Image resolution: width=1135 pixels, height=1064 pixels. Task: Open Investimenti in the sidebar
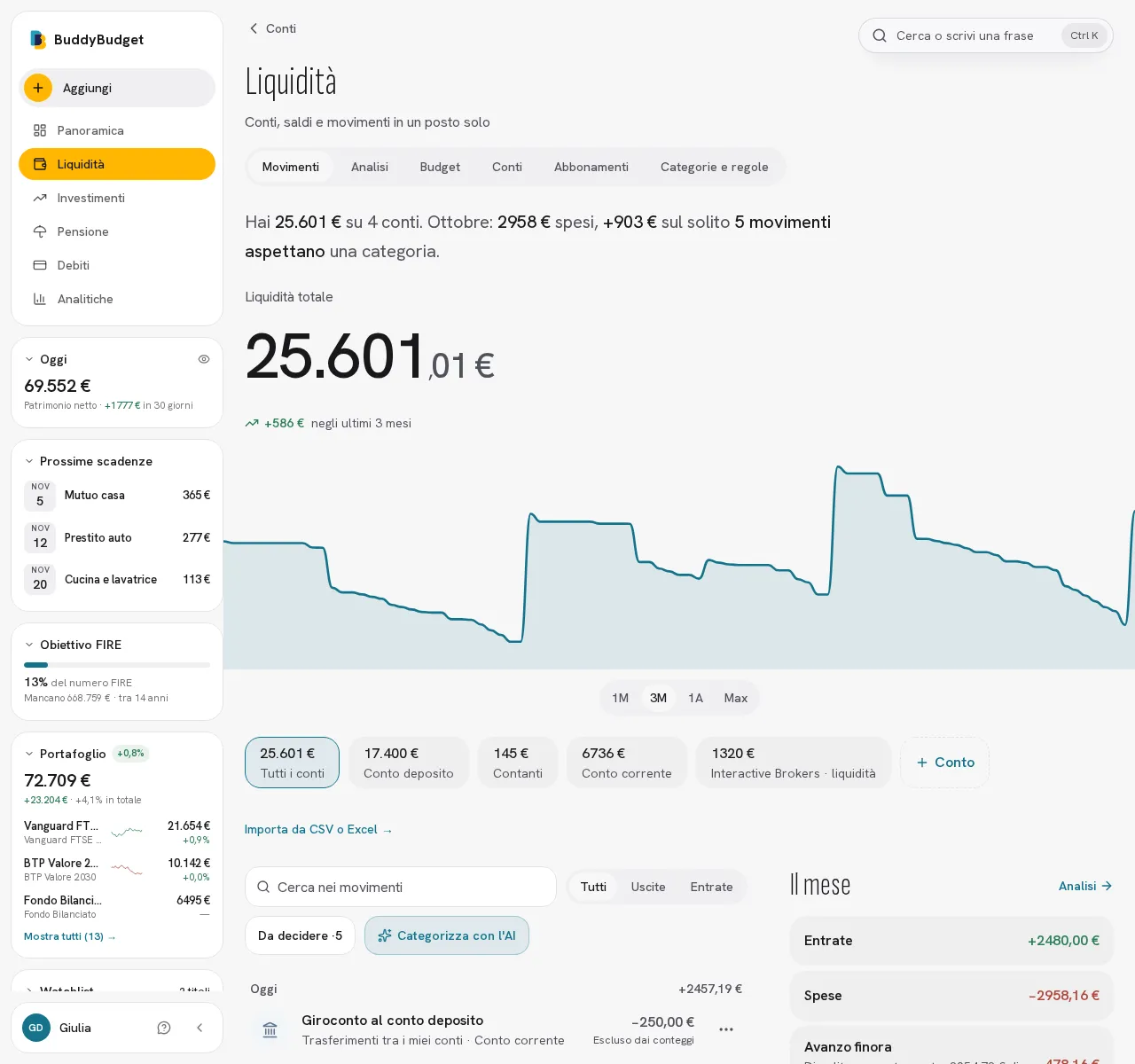(117, 198)
